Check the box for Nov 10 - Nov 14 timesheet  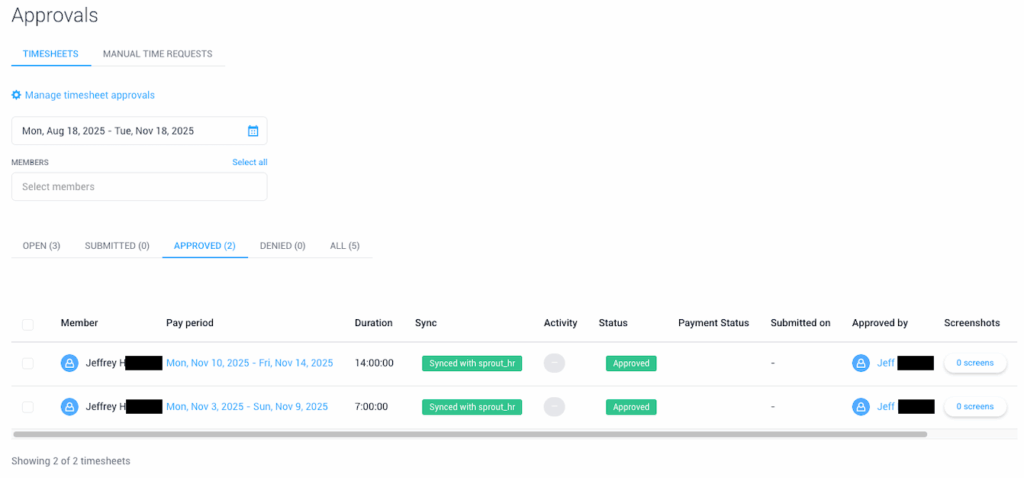pyautogui.click(x=28, y=364)
